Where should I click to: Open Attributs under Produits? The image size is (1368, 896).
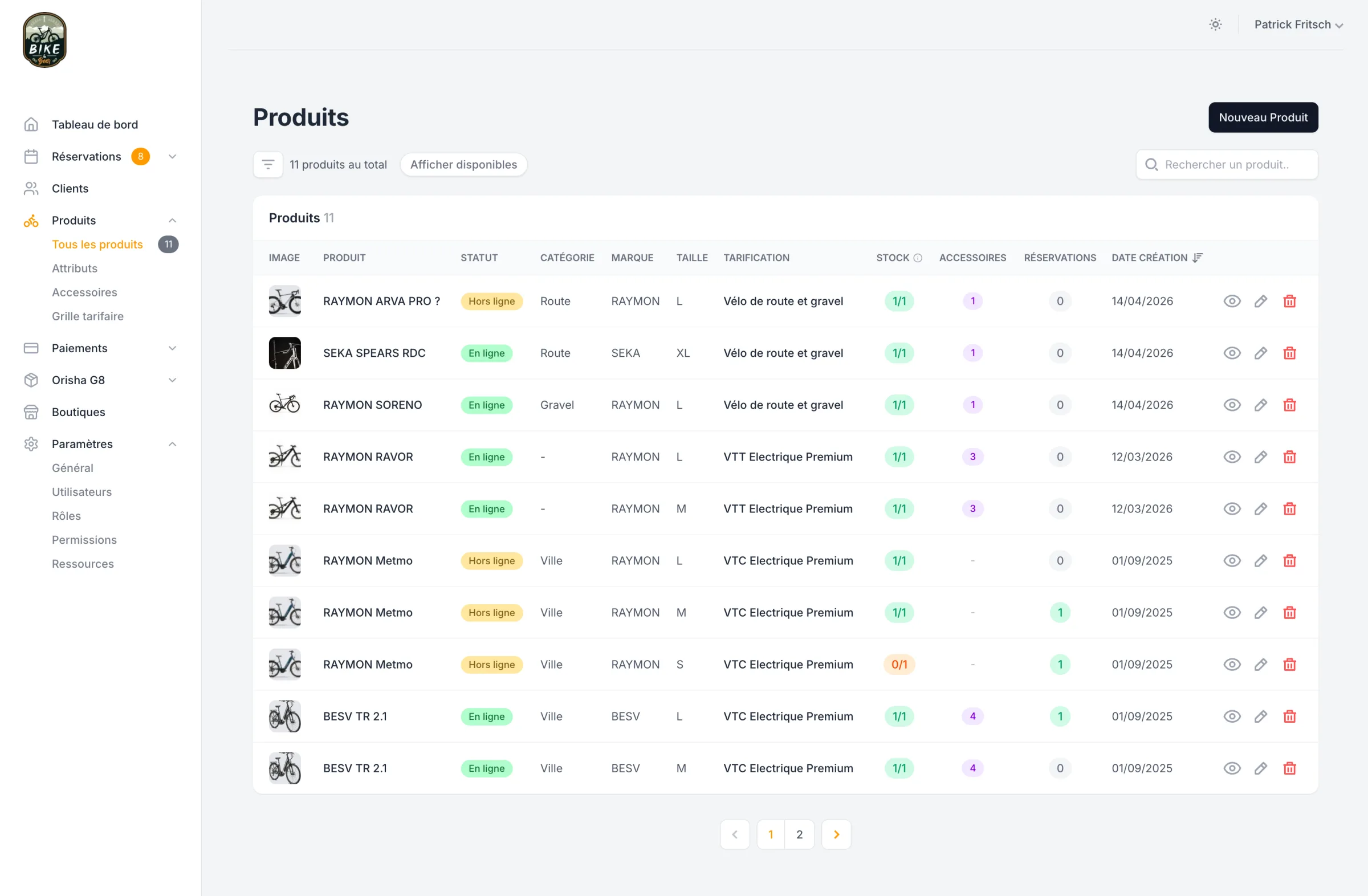point(75,268)
